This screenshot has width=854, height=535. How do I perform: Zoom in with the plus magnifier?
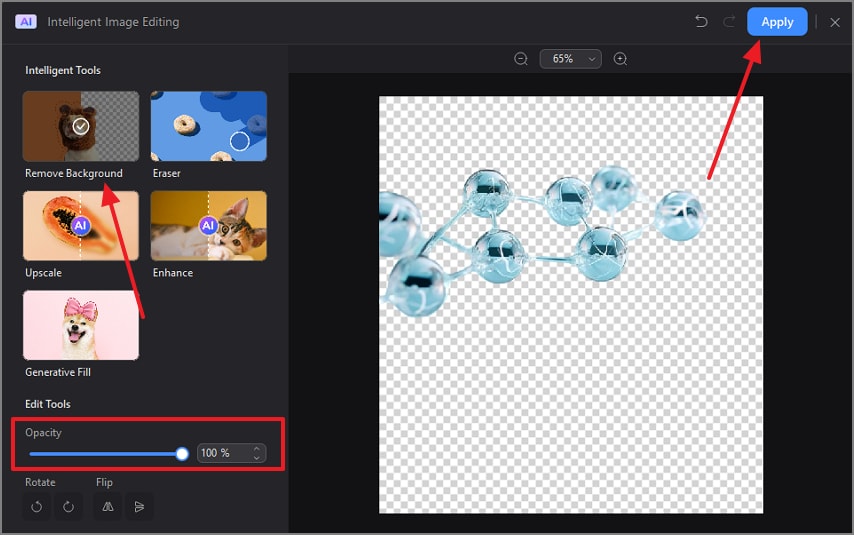[620, 59]
